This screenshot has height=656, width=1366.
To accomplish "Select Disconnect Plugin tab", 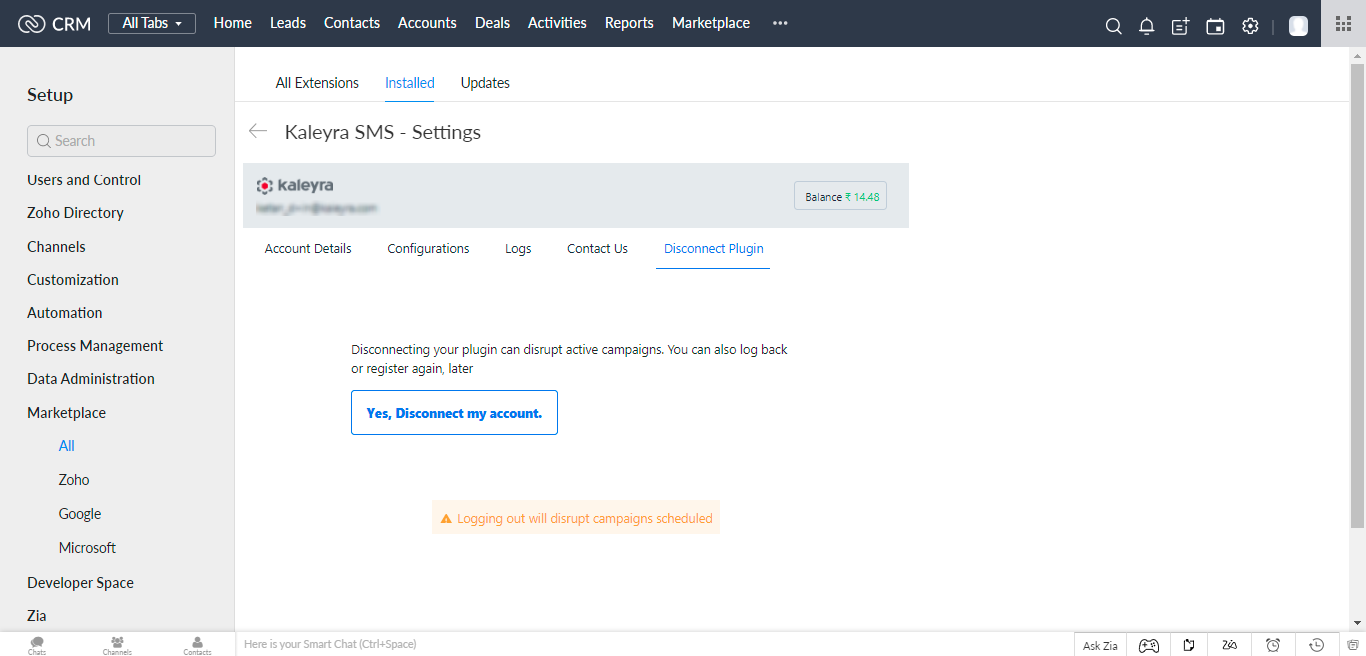I will (x=714, y=249).
